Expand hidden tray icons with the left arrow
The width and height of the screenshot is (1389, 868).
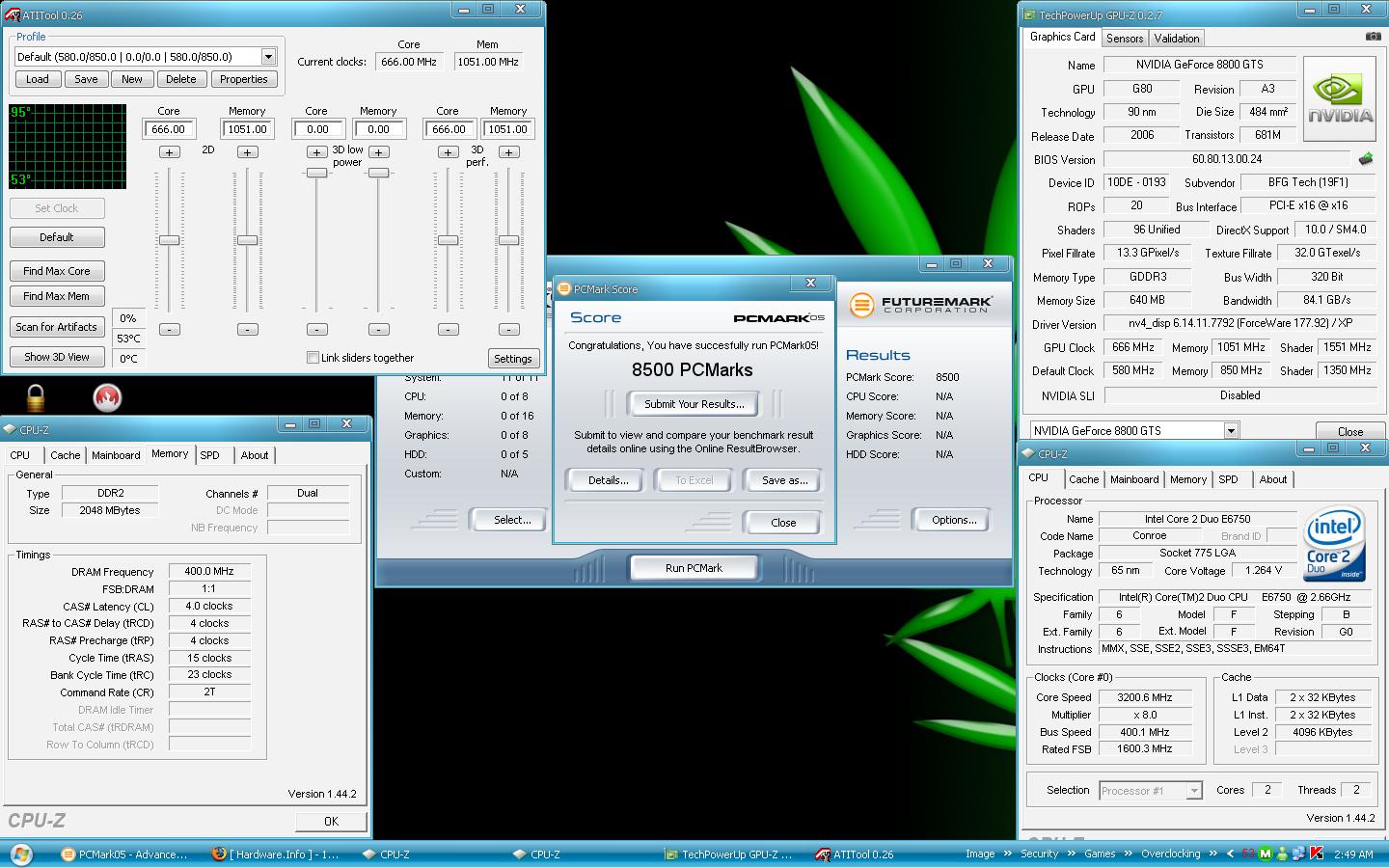1230,854
